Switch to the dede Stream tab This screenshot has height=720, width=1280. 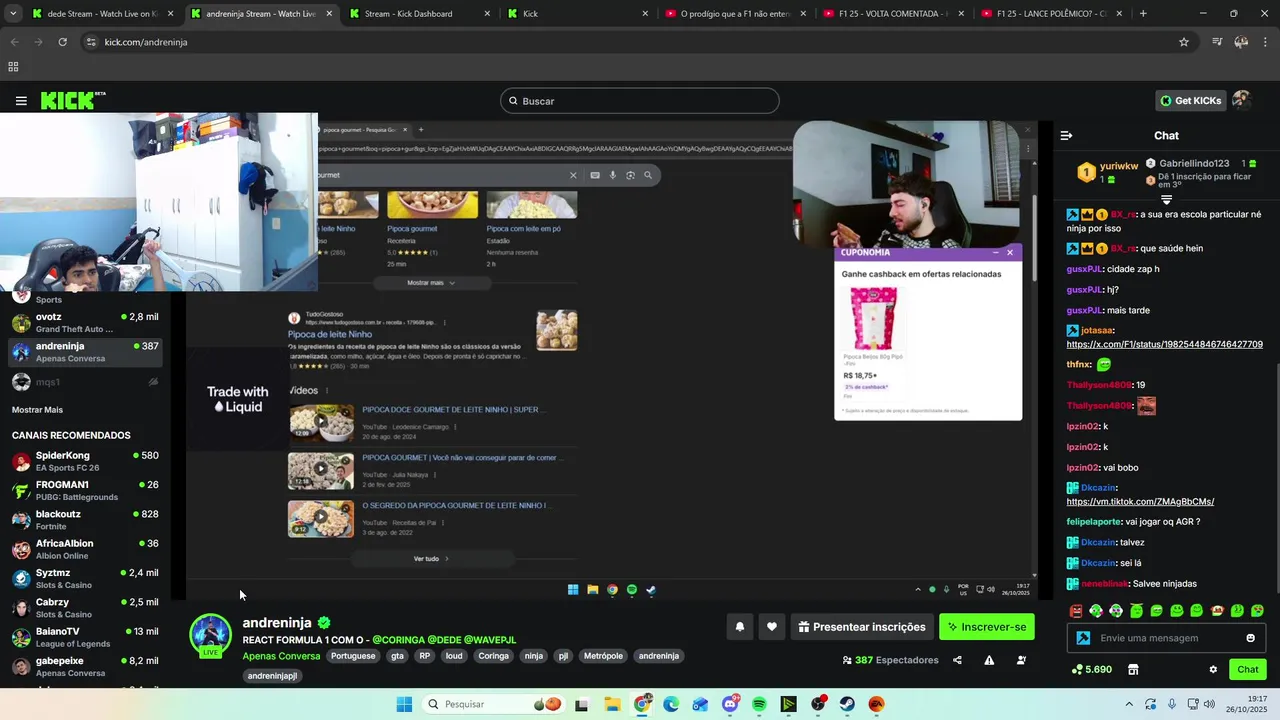point(101,14)
